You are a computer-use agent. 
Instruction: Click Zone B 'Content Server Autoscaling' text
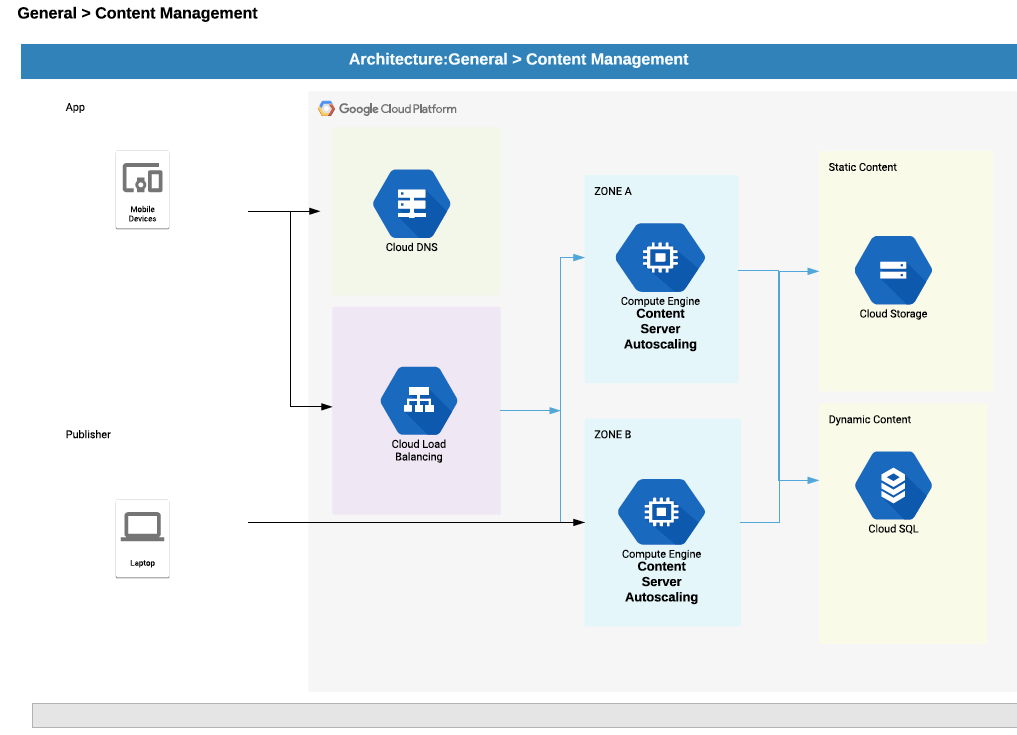pyautogui.click(x=662, y=582)
